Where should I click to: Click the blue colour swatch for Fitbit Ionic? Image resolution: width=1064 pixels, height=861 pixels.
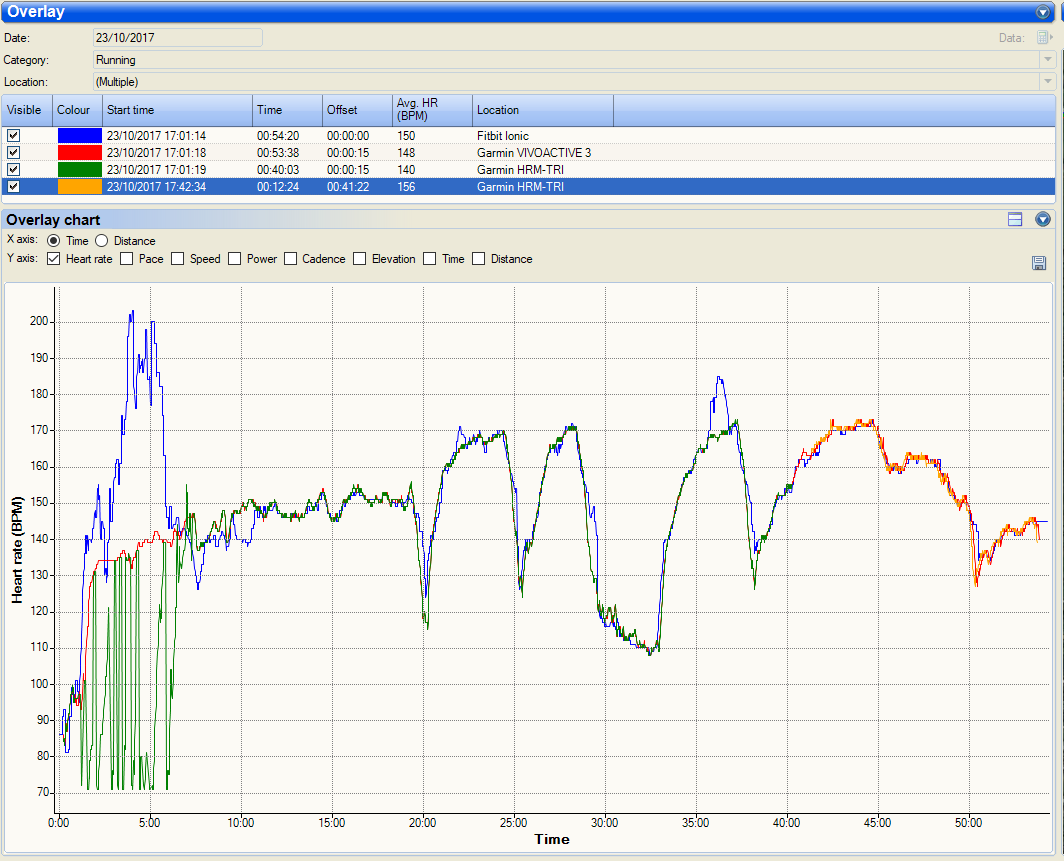coord(79,135)
